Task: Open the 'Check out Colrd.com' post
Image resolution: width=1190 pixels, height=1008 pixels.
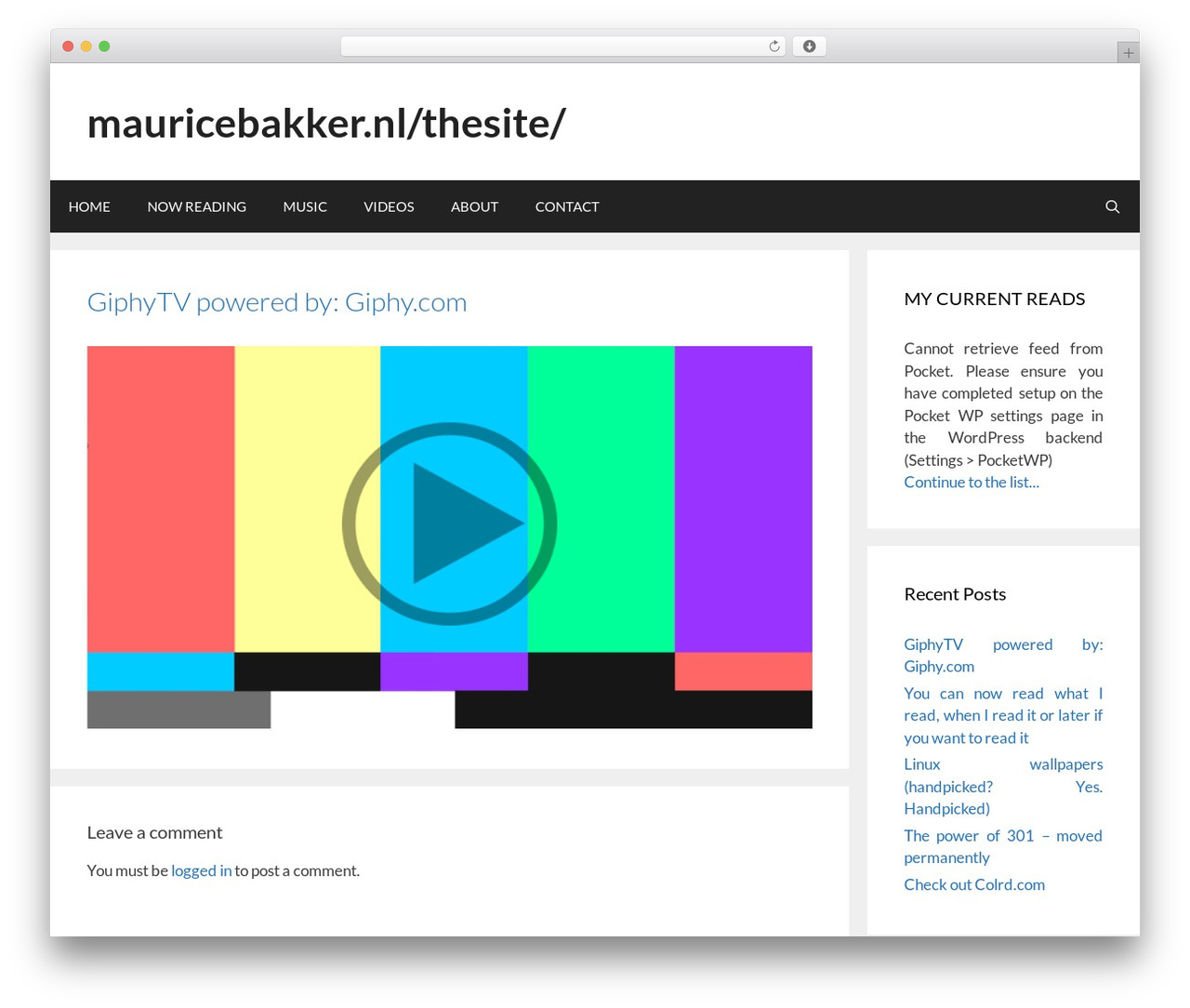Action: coord(974,884)
